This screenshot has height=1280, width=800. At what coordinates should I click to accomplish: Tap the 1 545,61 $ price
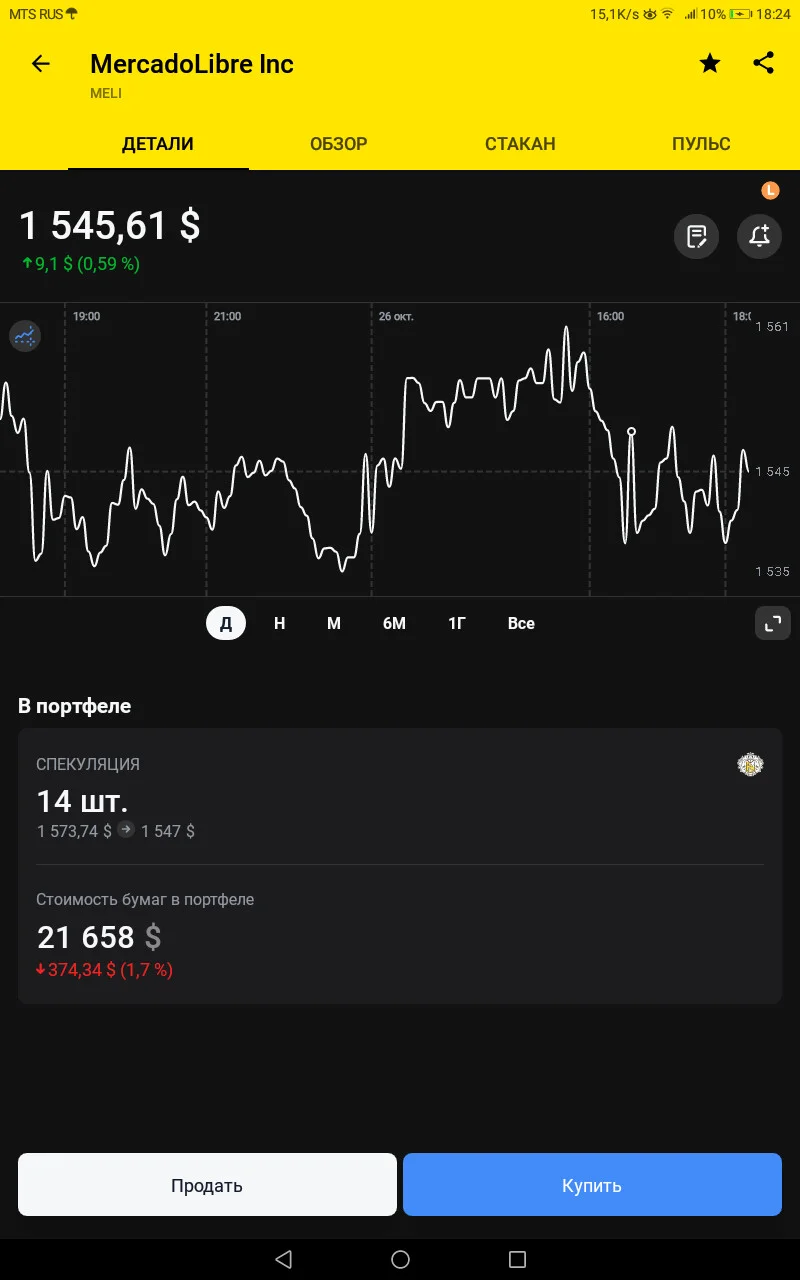(110, 226)
